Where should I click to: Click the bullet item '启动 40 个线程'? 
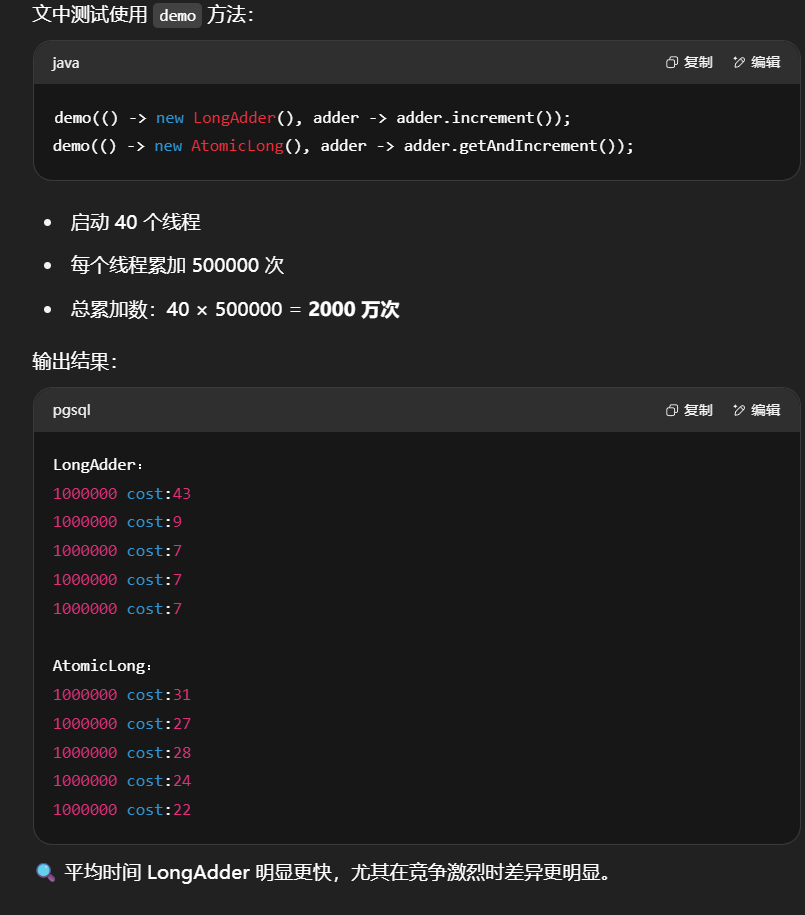pyautogui.click(x=135, y=222)
